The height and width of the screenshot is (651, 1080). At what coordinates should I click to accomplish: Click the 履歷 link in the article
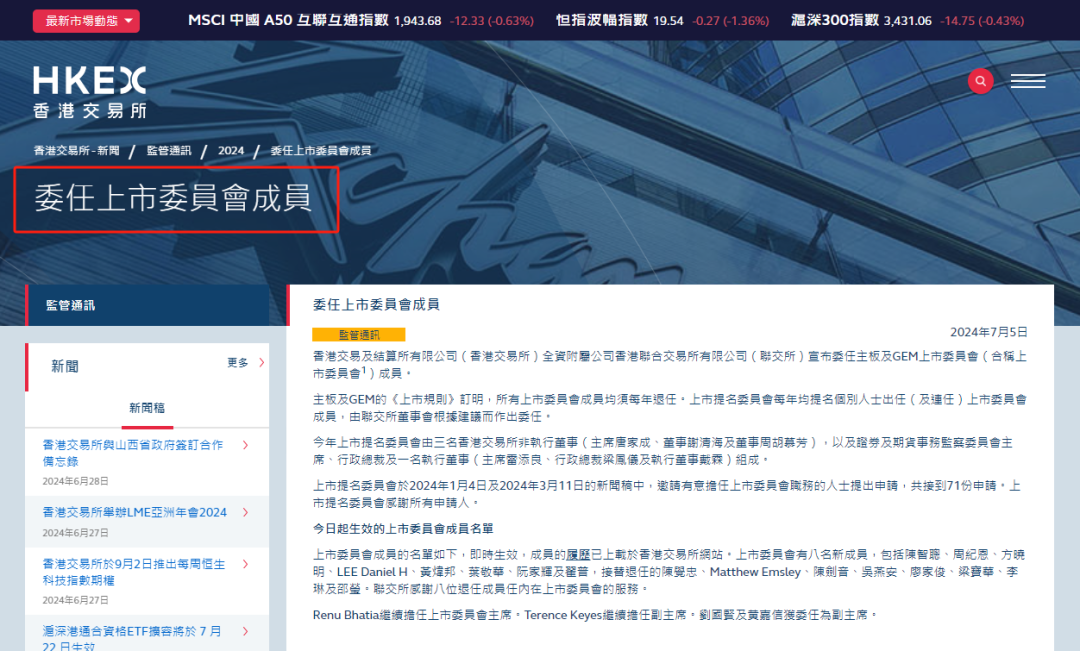tap(579, 555)
